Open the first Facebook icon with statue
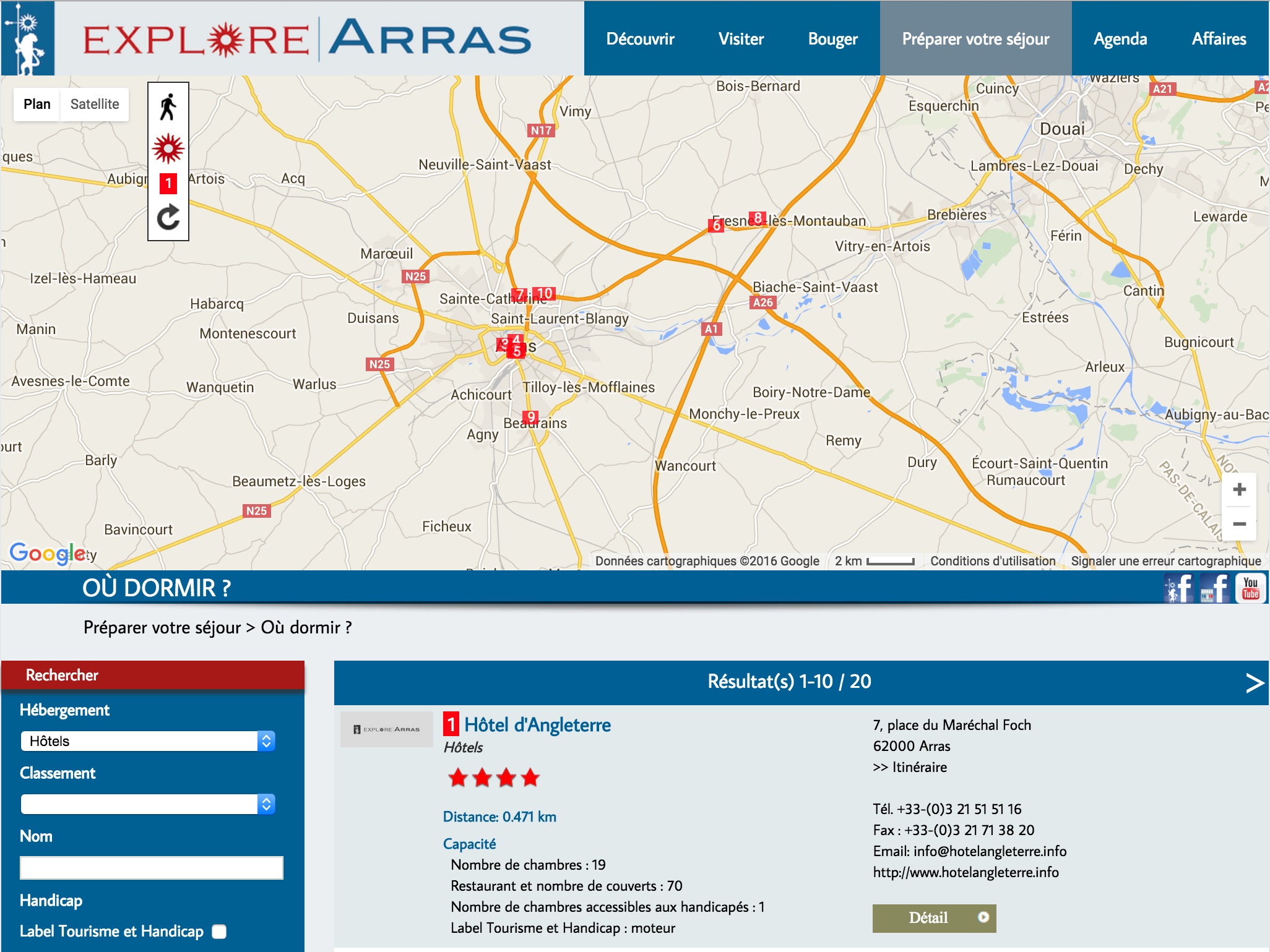 click(1179, 588)
